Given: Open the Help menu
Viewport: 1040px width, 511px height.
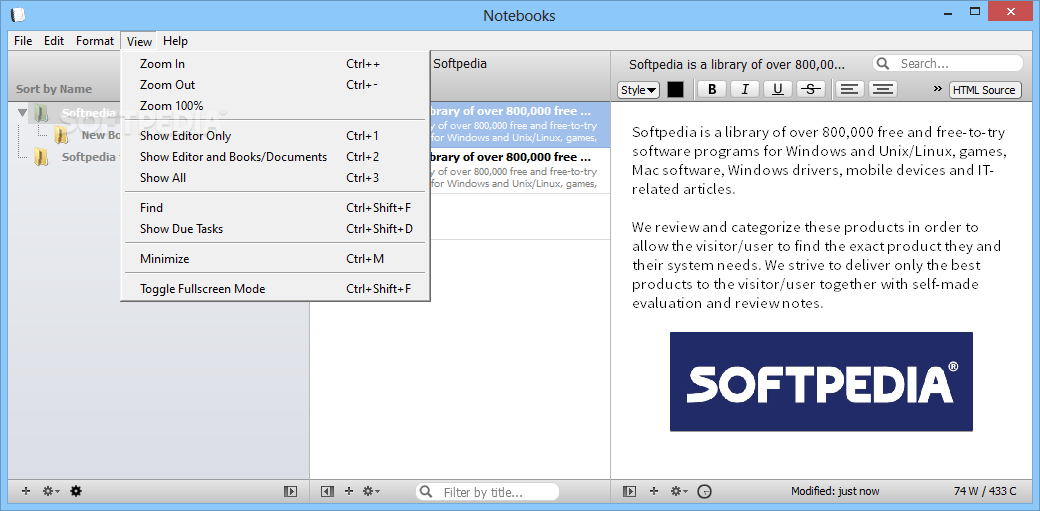Looking at the screenshot, I should pos(175,40).
